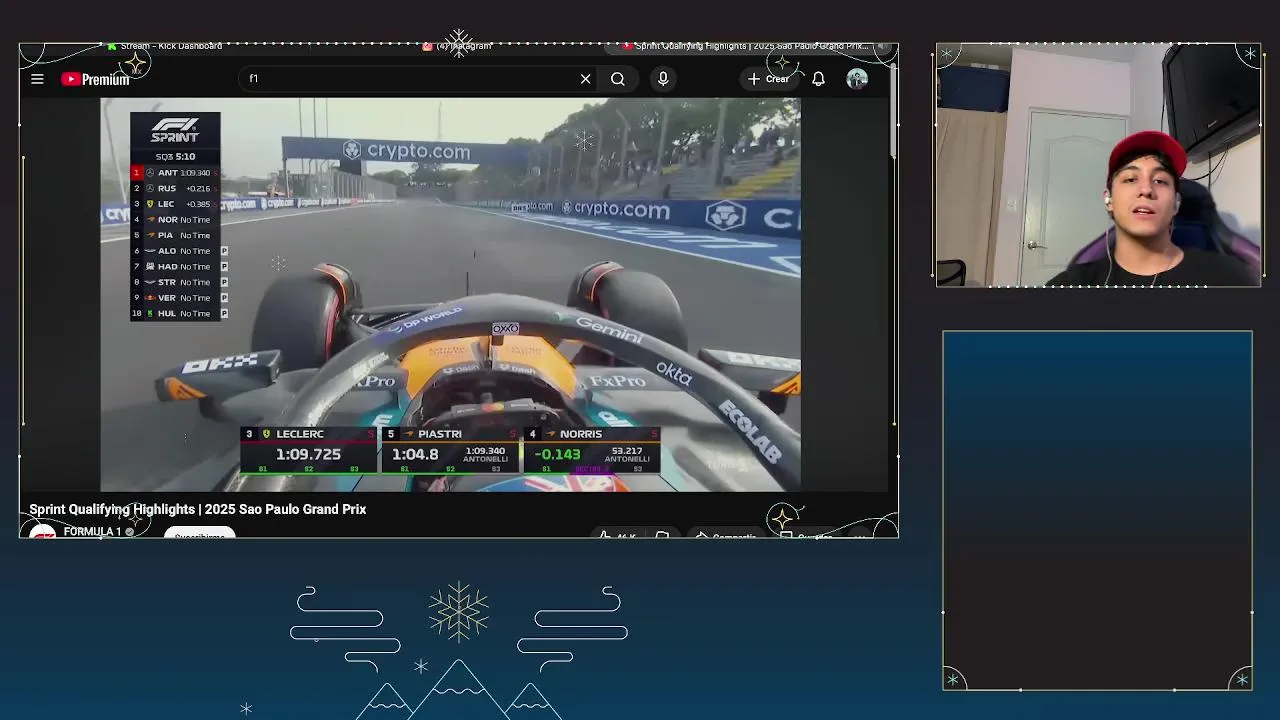The width and height of the screenshot is (1280, 720).
Task: Clear the search box with the X
Action: click(x=586, y=79)
